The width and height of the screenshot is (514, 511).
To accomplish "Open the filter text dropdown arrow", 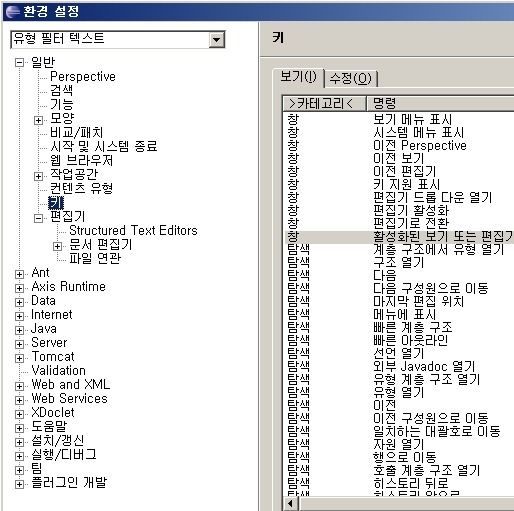I will (x=216, y=40).
